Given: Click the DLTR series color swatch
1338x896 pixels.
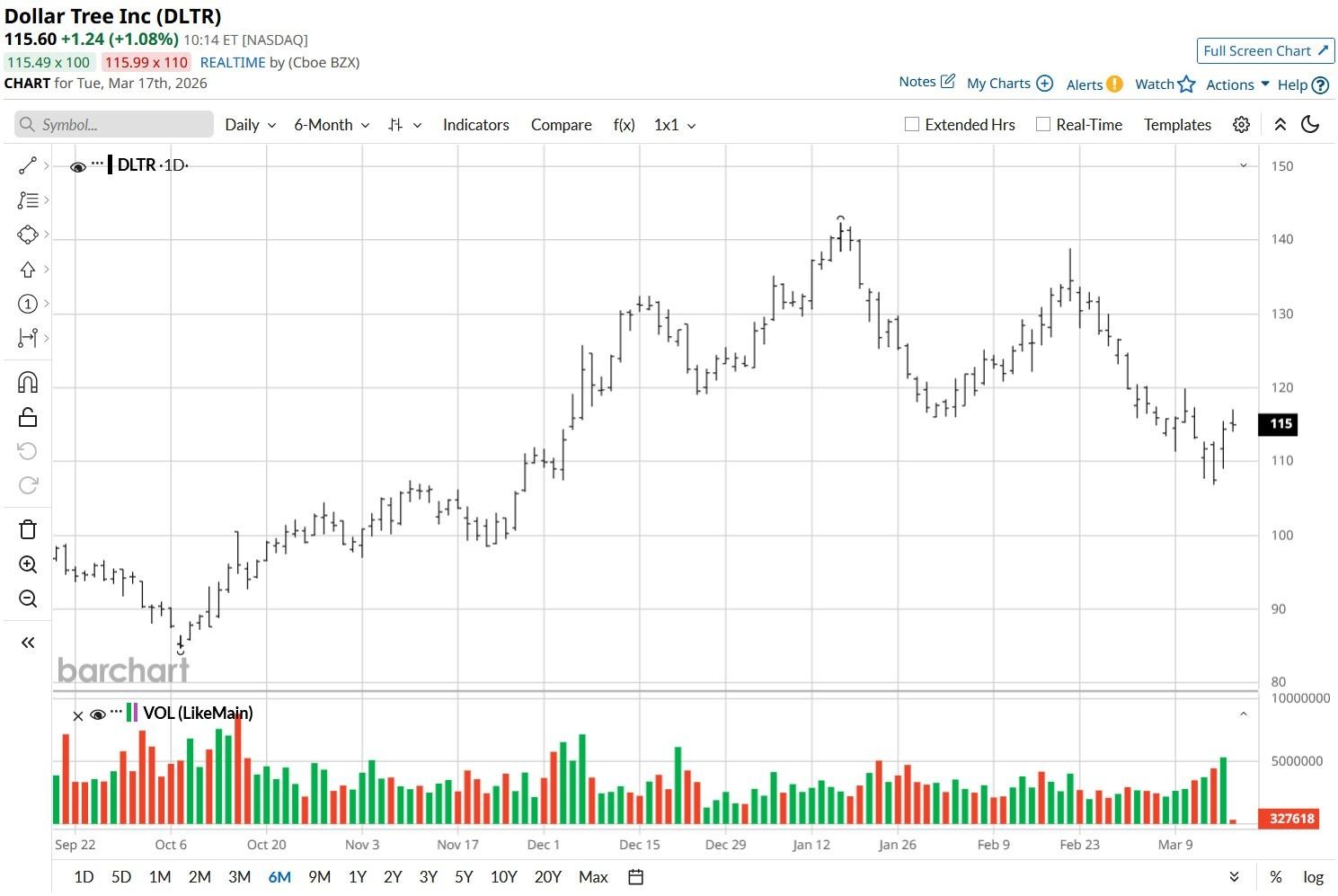Looking at the screenshot, I should [110, 164].
